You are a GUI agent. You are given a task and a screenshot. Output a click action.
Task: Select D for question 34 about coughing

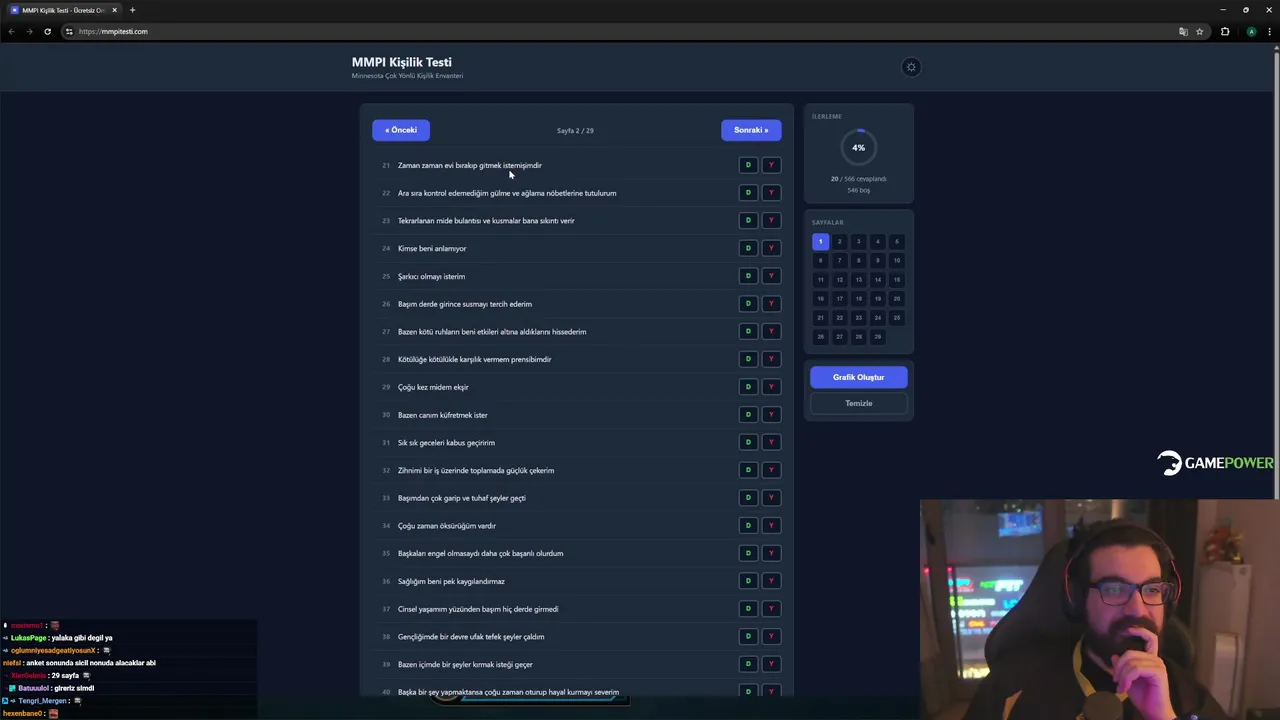tap(748, 525)
